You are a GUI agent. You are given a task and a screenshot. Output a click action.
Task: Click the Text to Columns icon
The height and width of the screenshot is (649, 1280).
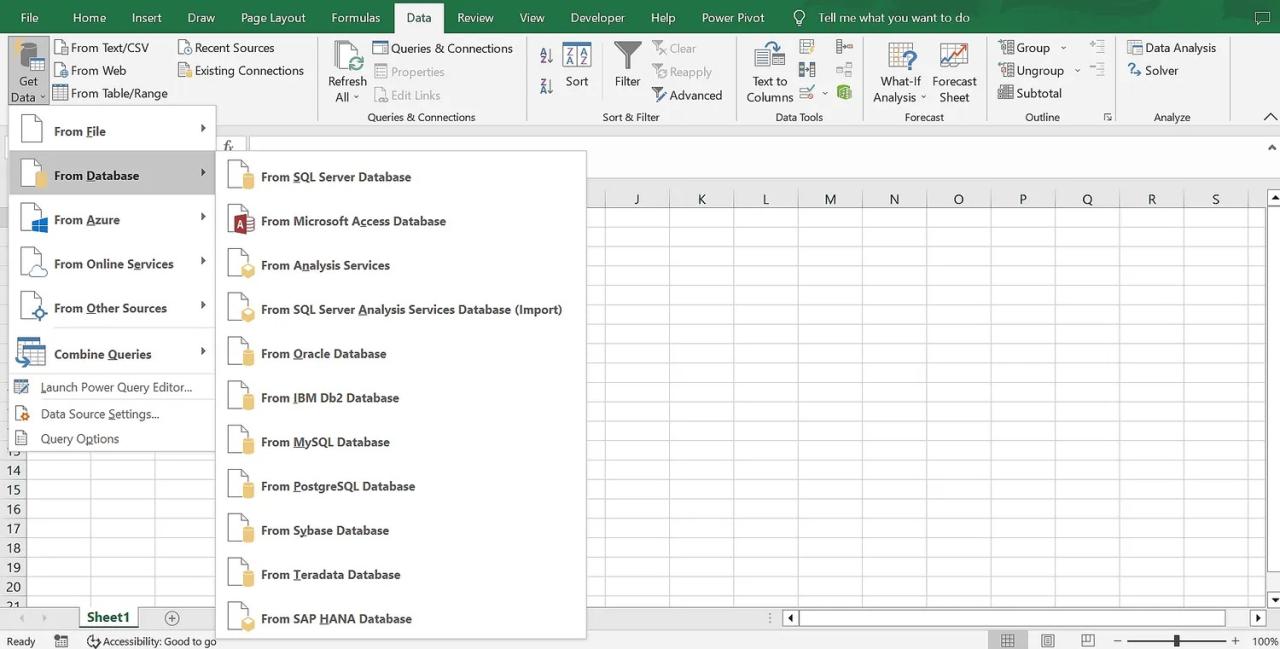click(769, 56)
